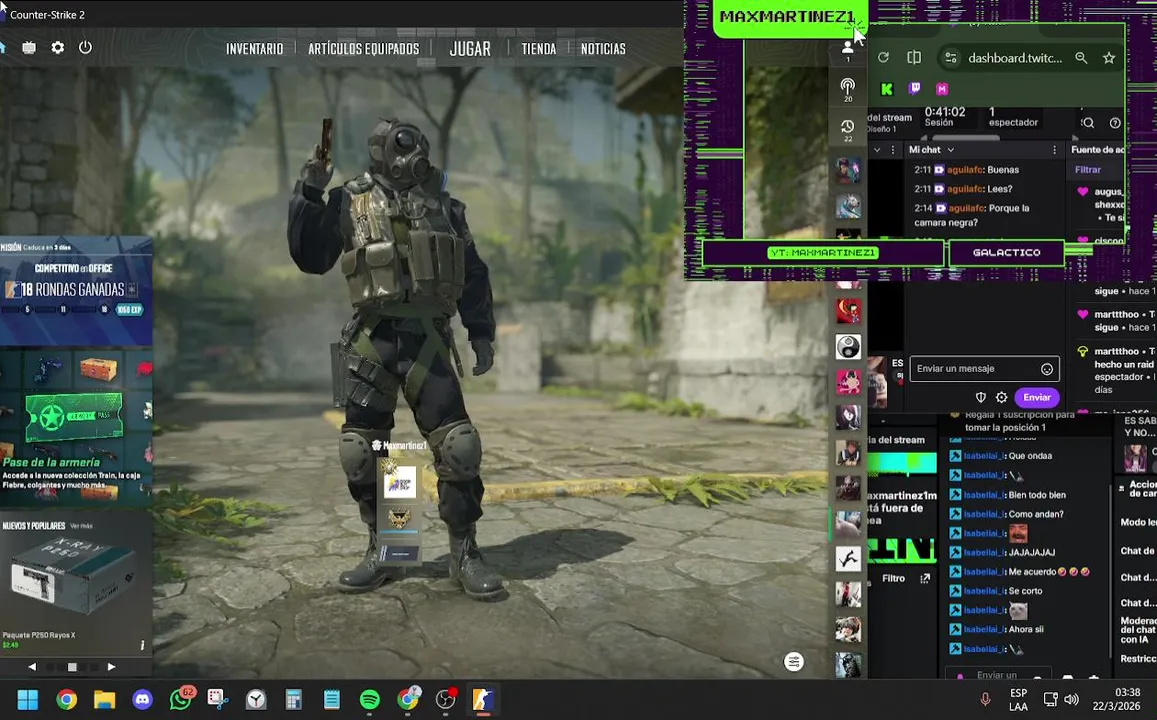Click Isabellal message 'Que ondaa'
The height and width of the screenshot is (720, 1157).
click(1001, 456)
